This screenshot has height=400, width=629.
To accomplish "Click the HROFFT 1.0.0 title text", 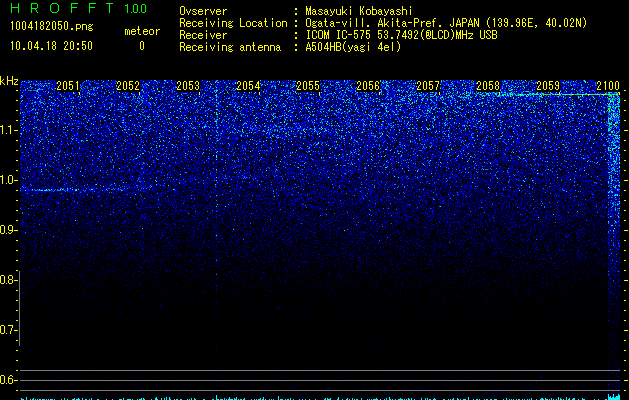I will tap(78, 8).
